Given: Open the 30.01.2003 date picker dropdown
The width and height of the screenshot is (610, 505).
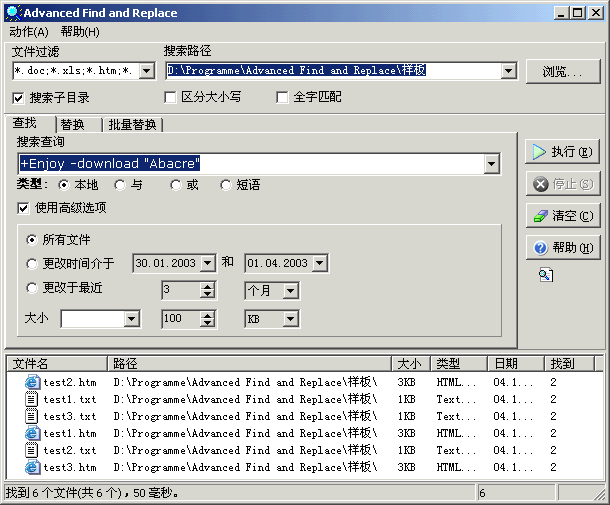Looking at the screenshot, I should click(208, 263).
